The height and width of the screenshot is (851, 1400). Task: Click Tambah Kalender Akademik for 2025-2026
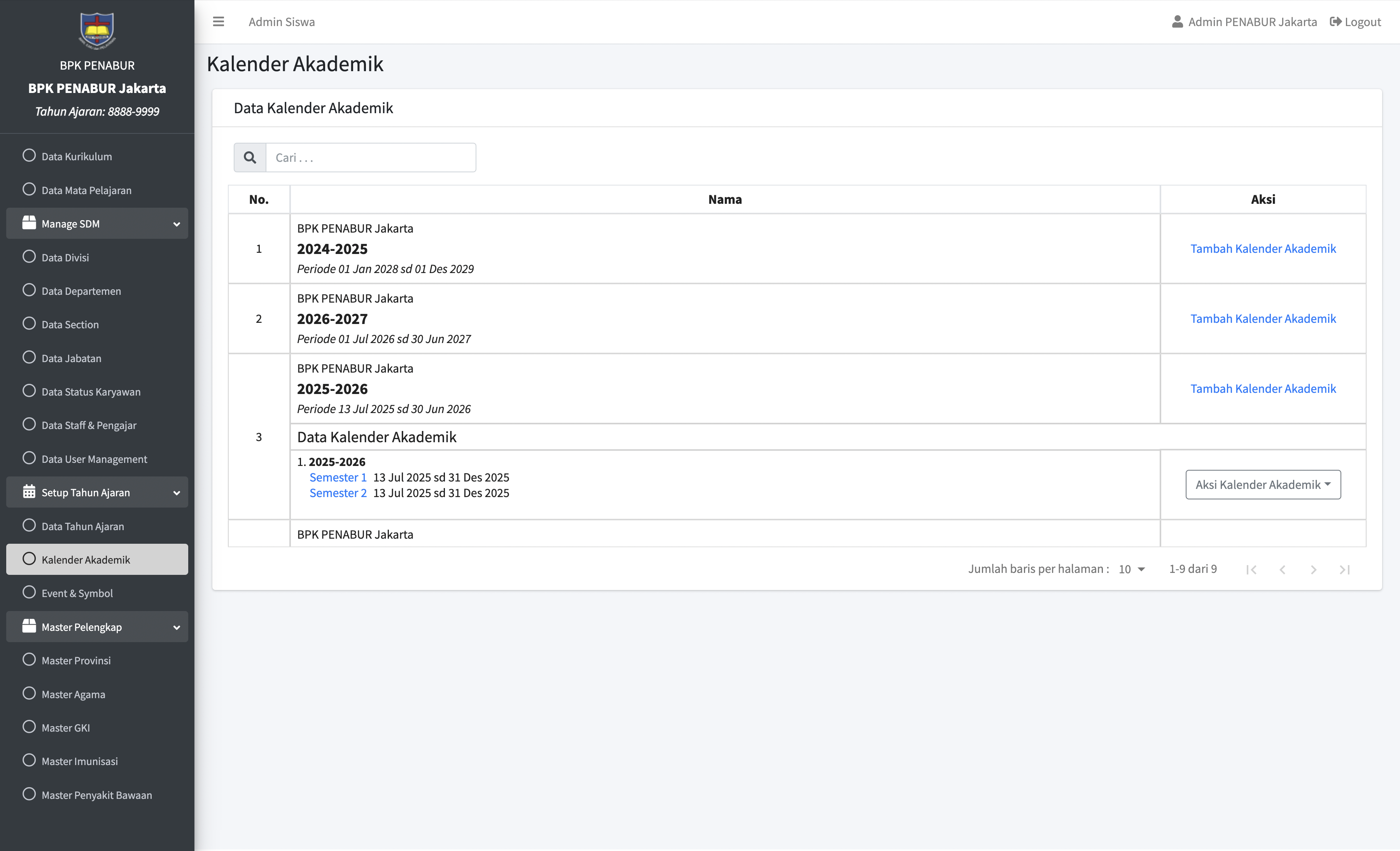coord(1263,389)
